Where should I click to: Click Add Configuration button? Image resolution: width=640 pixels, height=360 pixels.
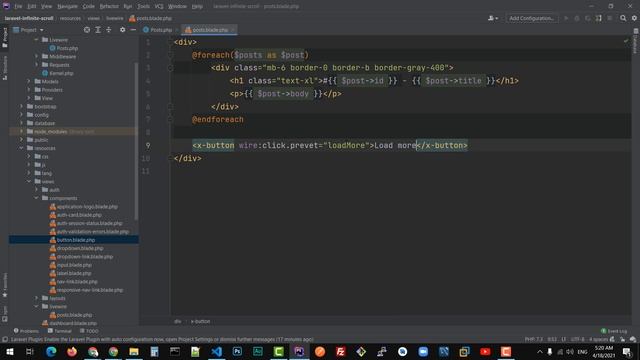pyautogui.click(x=531, y=18)
